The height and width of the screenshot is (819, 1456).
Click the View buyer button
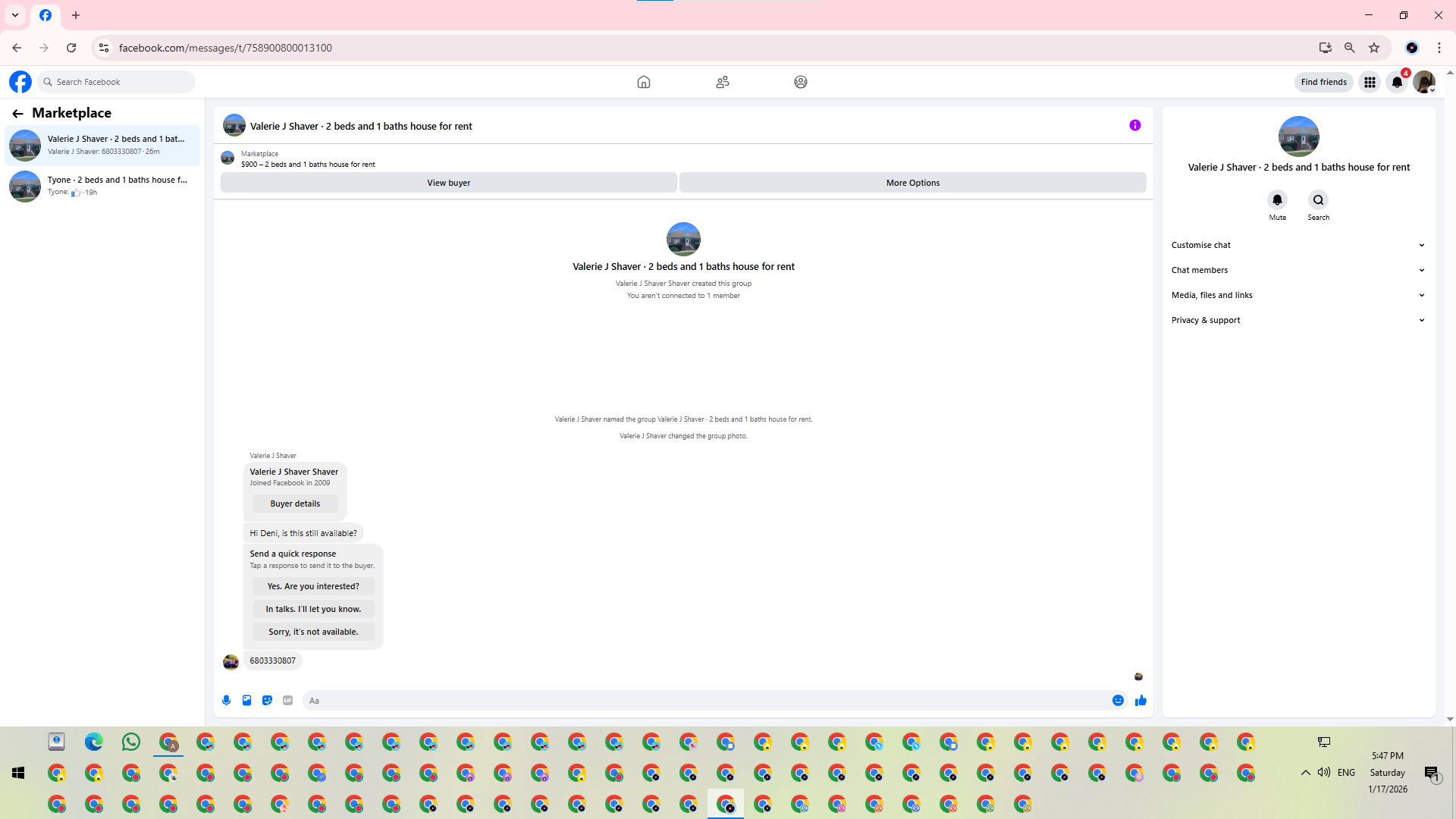(x=448, y=183)
